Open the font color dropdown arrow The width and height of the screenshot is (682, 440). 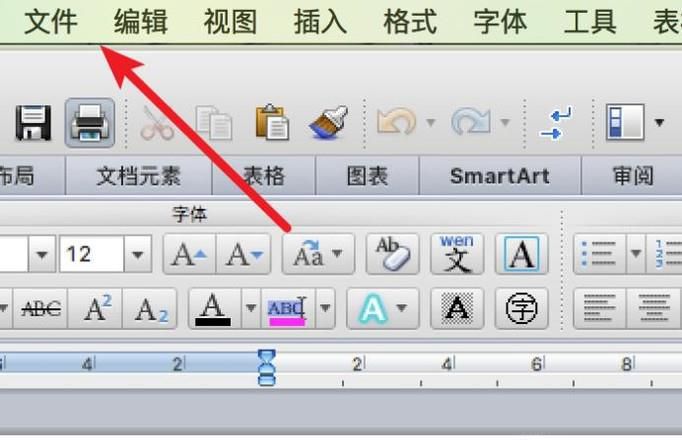251,309
